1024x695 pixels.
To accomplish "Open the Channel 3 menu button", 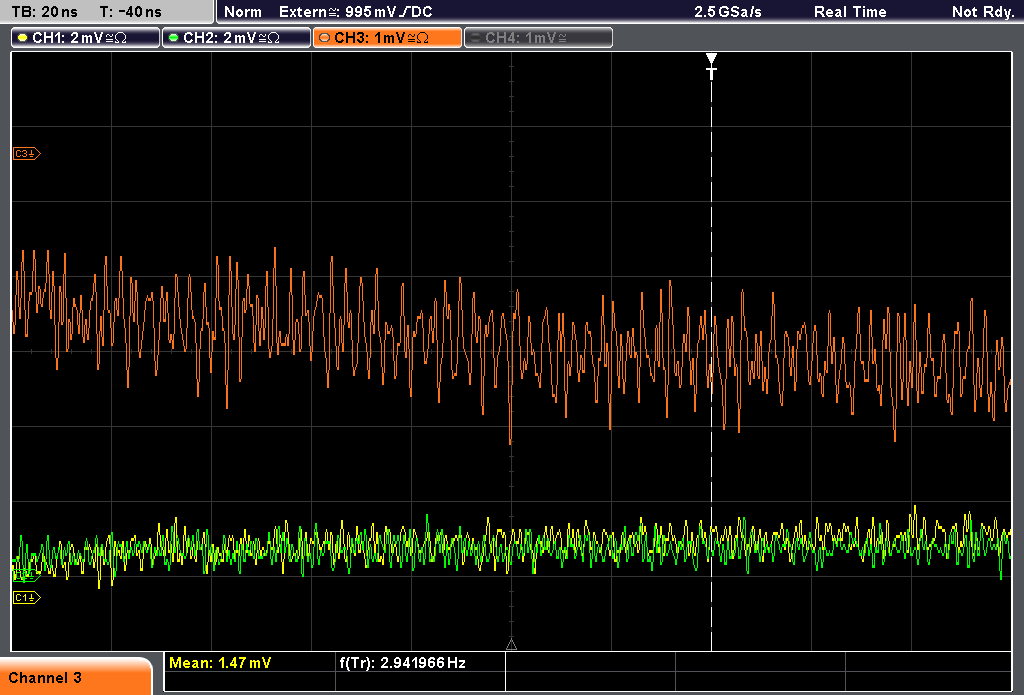I will (x=76, y=677).
